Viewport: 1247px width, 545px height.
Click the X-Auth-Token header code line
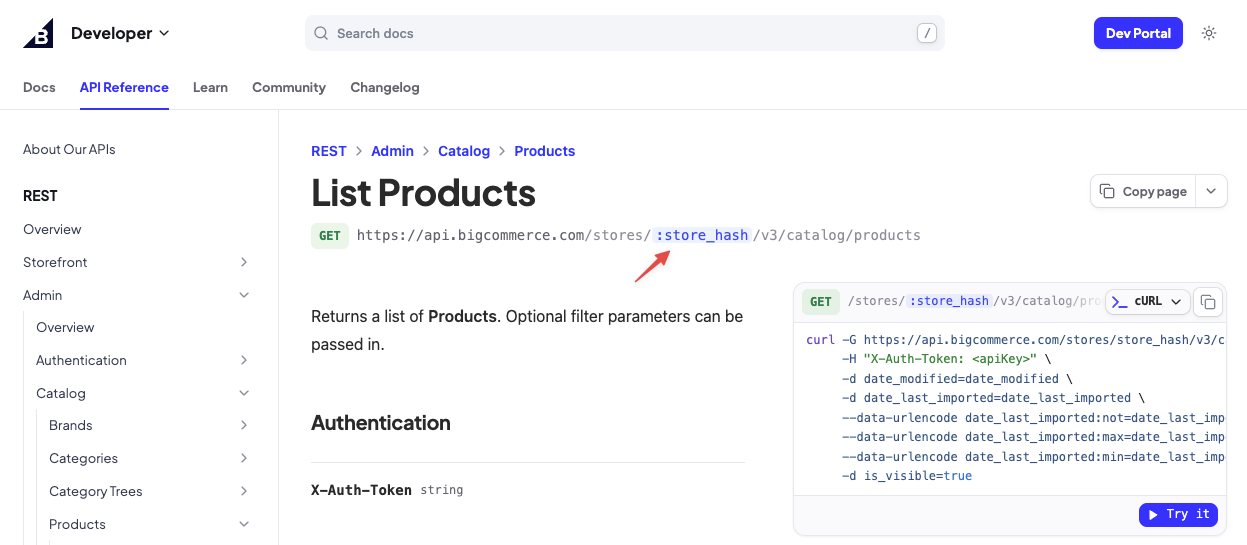pos(947,359)
